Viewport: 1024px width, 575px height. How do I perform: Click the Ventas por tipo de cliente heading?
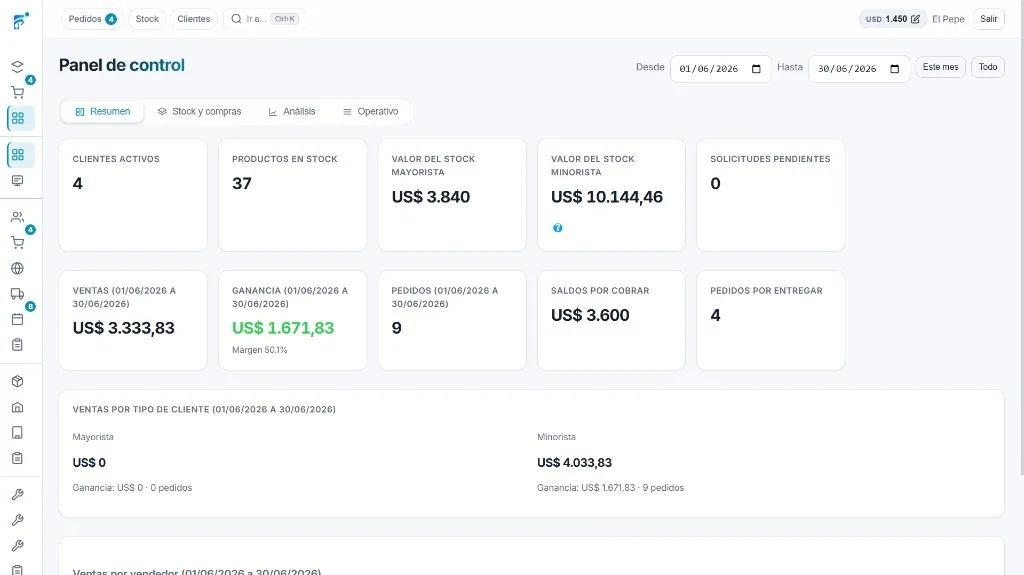pos(204,410)
